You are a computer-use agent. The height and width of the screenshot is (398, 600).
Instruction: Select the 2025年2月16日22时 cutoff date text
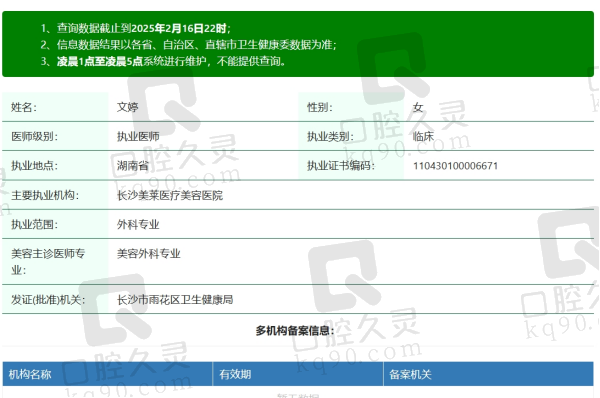click(x=179, y=28)
